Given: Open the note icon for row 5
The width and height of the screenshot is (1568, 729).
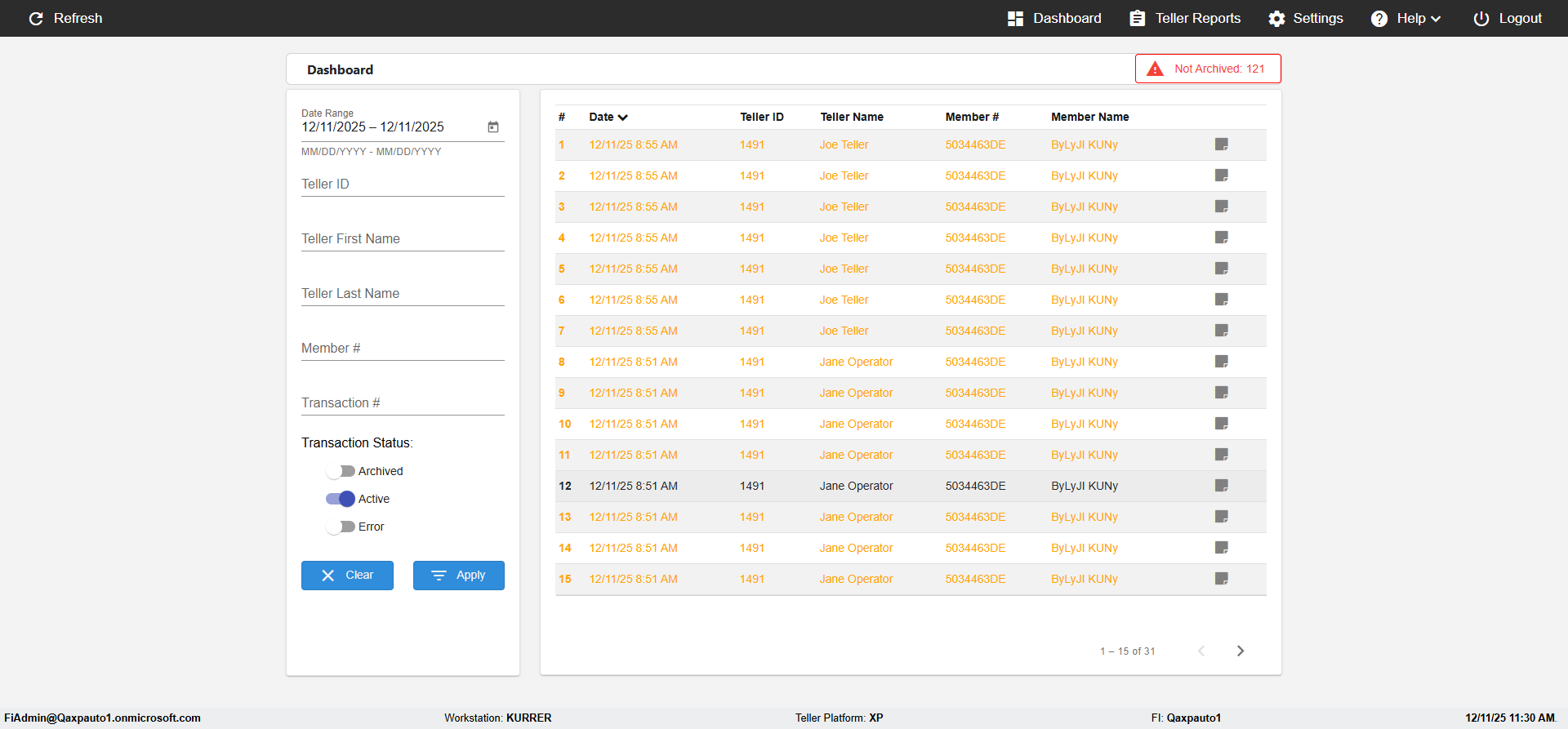Looking at the screenshot, I should pos(1222,269).
